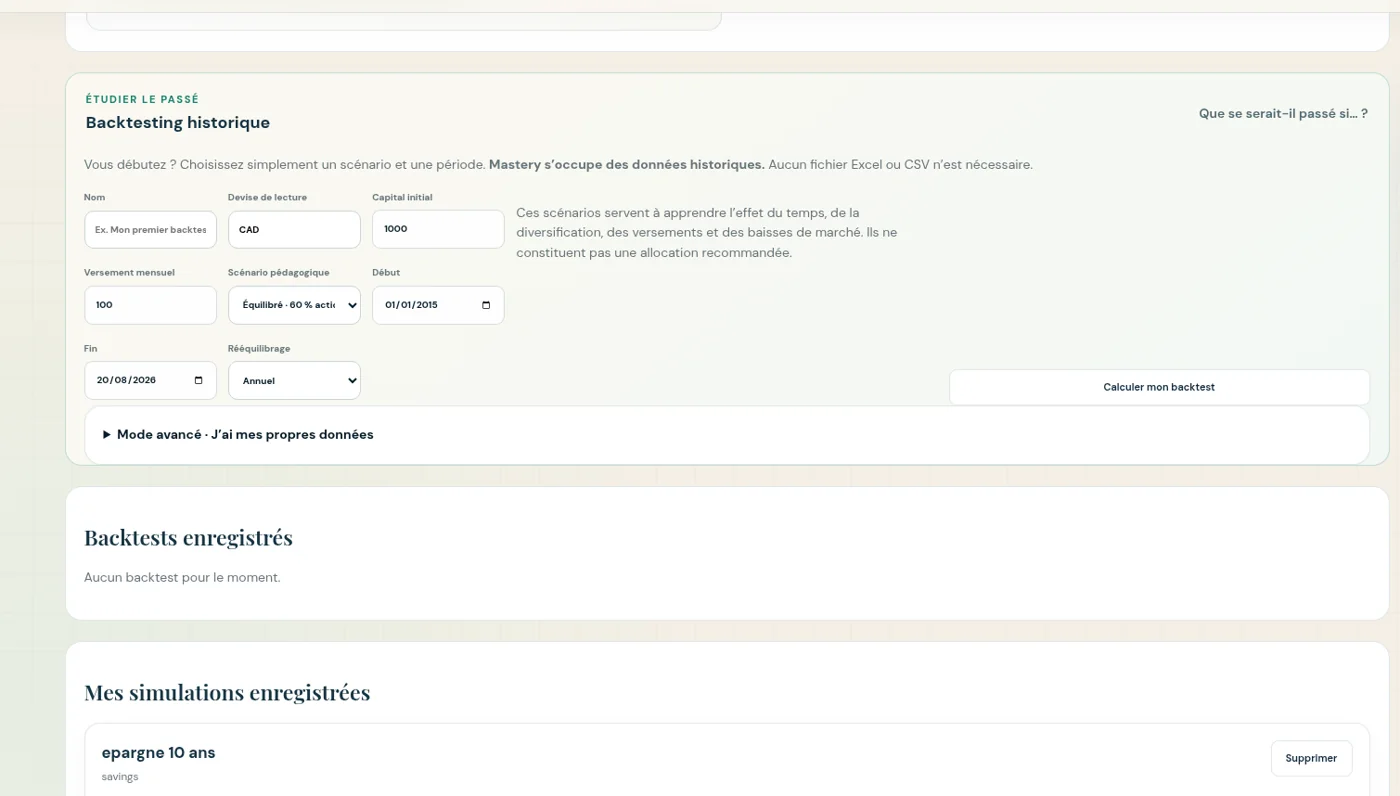Delete the epargne 10 ans simulation
The width and height of the screenshot is (1400, 796).
click(1311, 758)
